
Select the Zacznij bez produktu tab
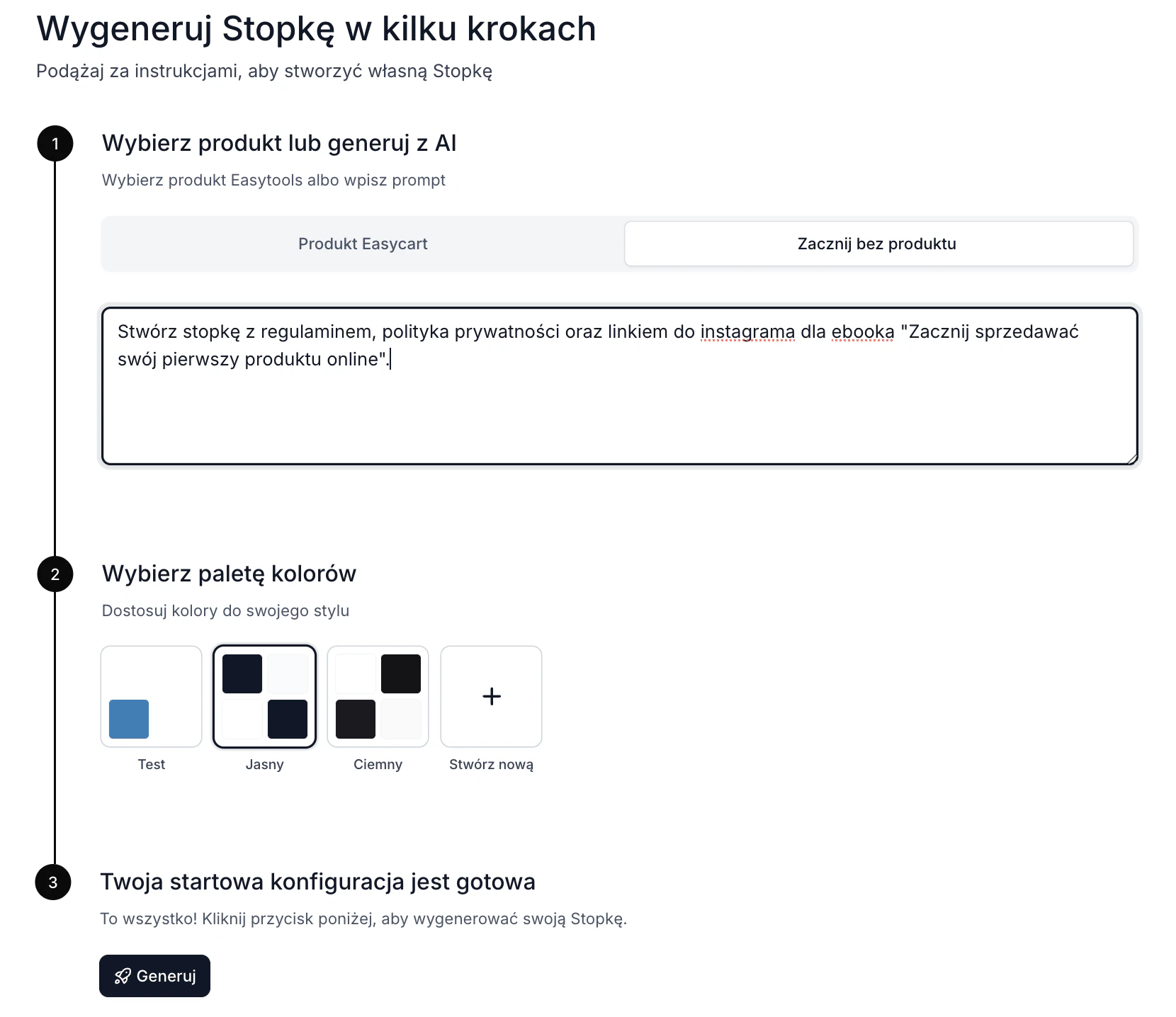pyautogui.click(x=878, y=244)
